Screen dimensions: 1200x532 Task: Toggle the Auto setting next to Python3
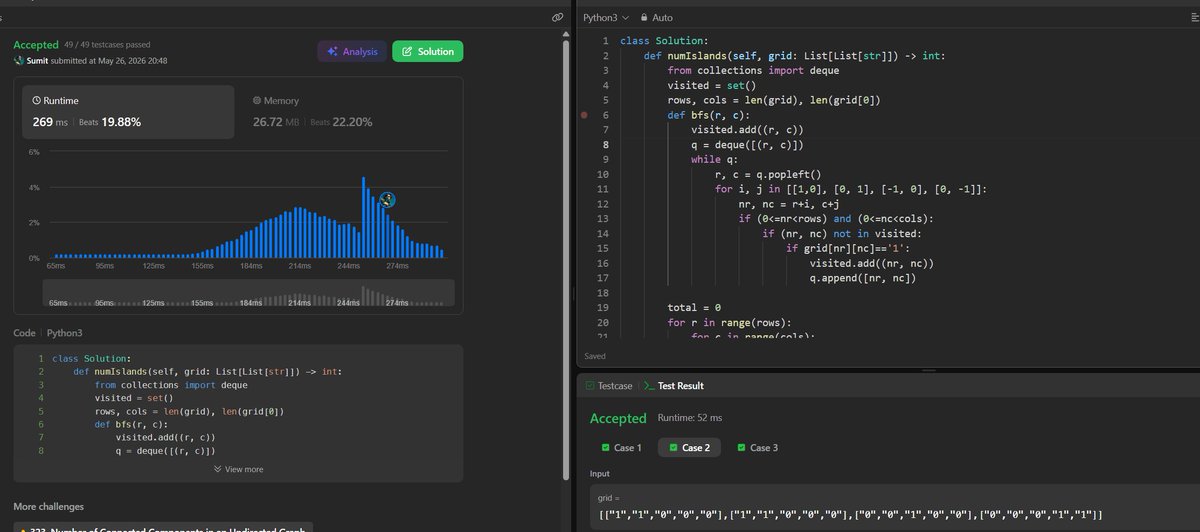coord(656,17)
